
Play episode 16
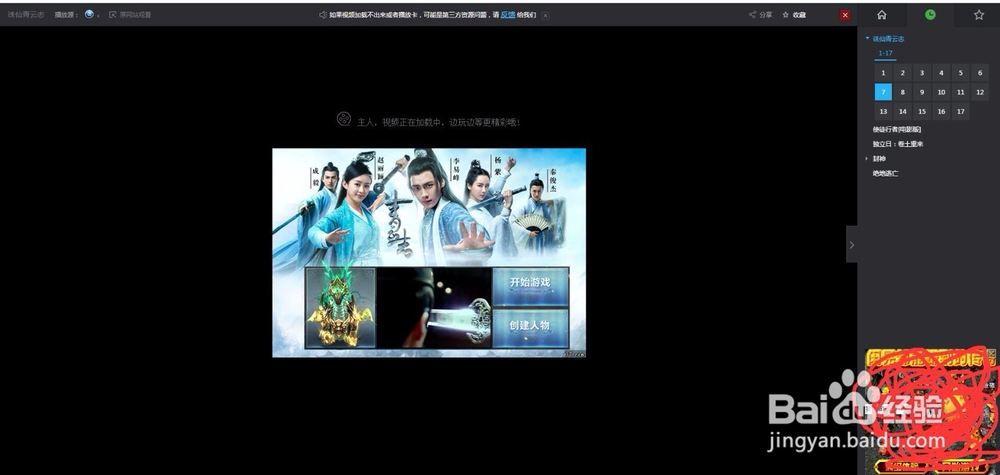point(941,112)
